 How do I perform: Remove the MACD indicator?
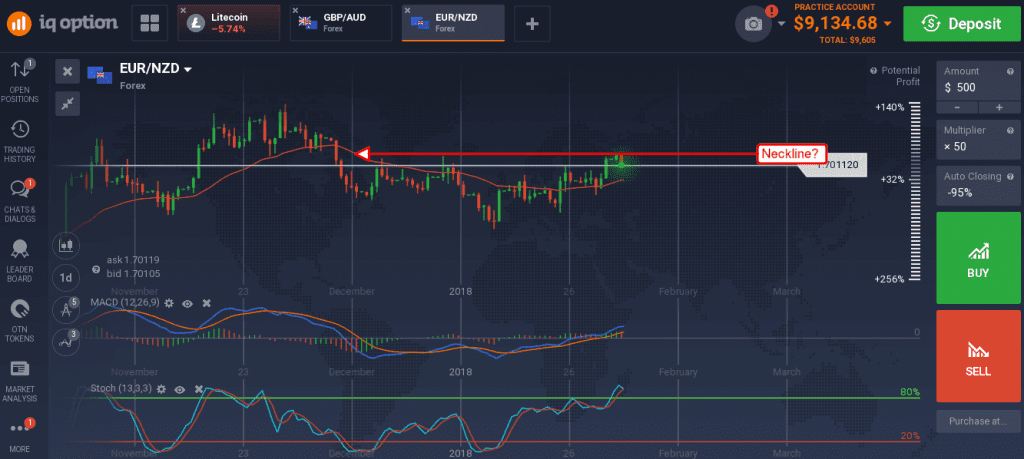[x=206, y=303]
